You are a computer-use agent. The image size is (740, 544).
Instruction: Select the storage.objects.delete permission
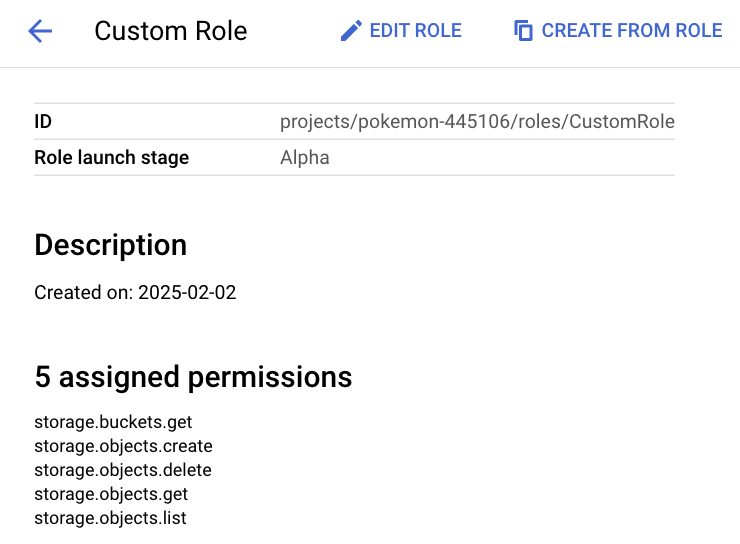click(123, 470)
